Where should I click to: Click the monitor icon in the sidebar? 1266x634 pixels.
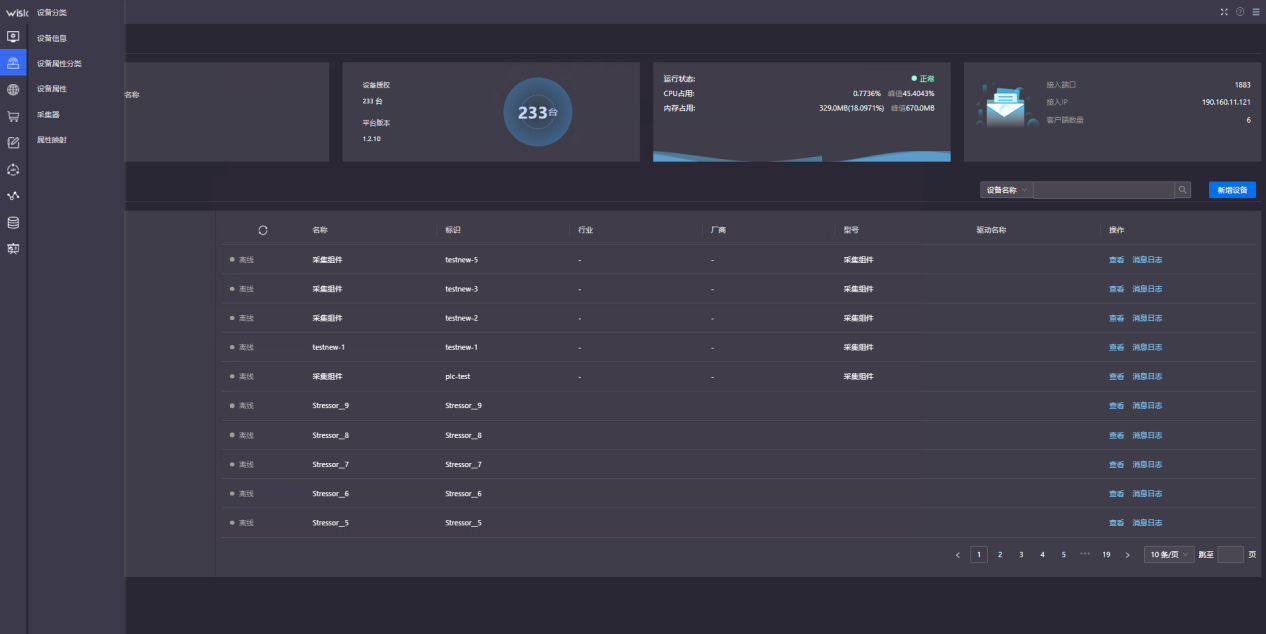coord(13,37)
